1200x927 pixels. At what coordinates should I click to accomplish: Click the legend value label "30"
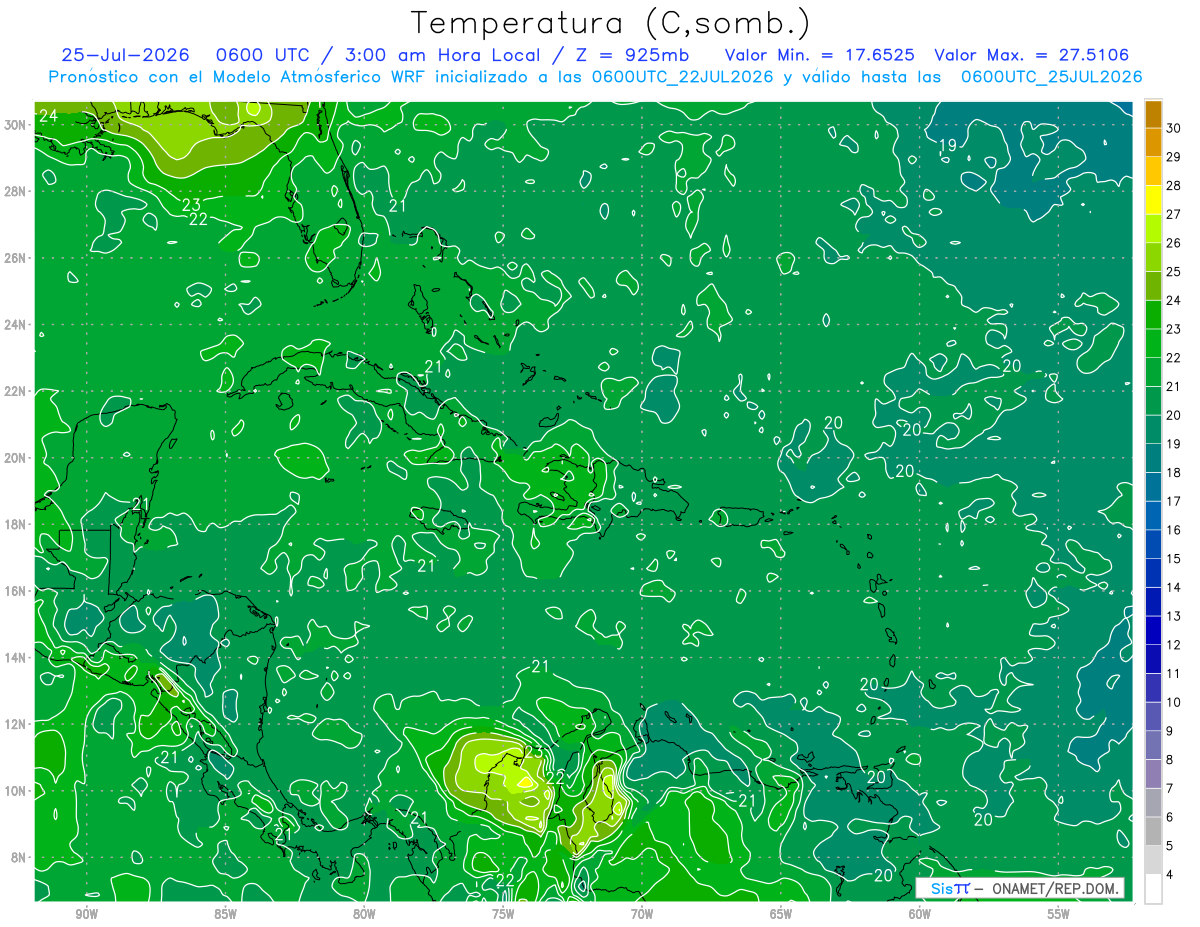(x=1174, y=128)
